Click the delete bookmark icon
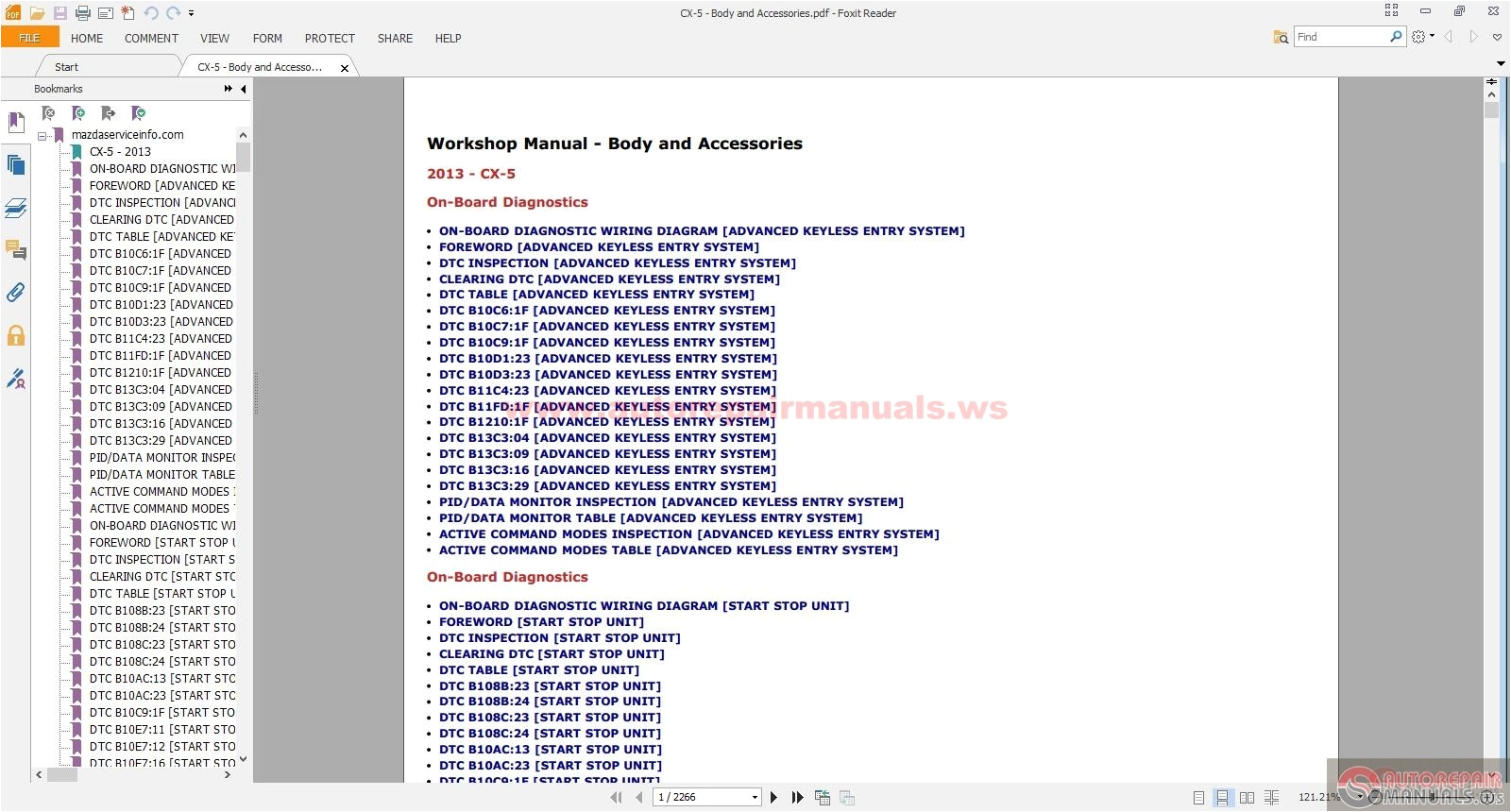The height and width of the screenshot is (812, 1511). [x=48, y=113]
